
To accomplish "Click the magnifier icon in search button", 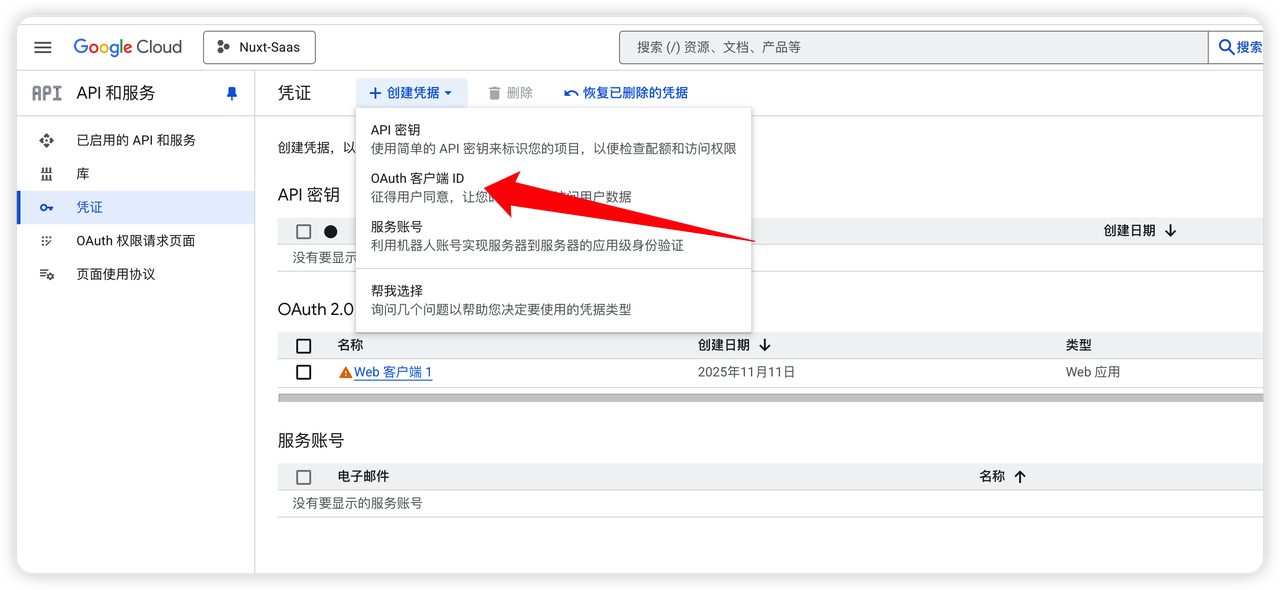I will (x=1226, y=47).
